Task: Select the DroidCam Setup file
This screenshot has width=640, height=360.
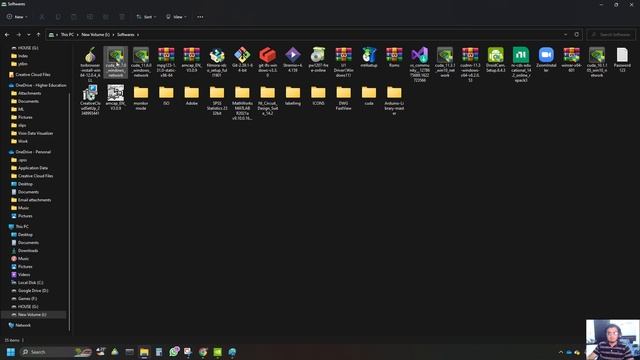Action: (496, 60)
